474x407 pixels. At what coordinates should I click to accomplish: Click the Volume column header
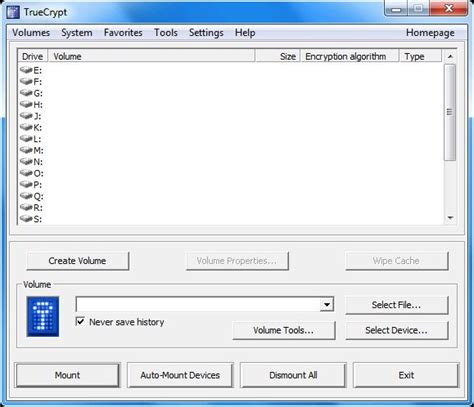pos(152,56)
